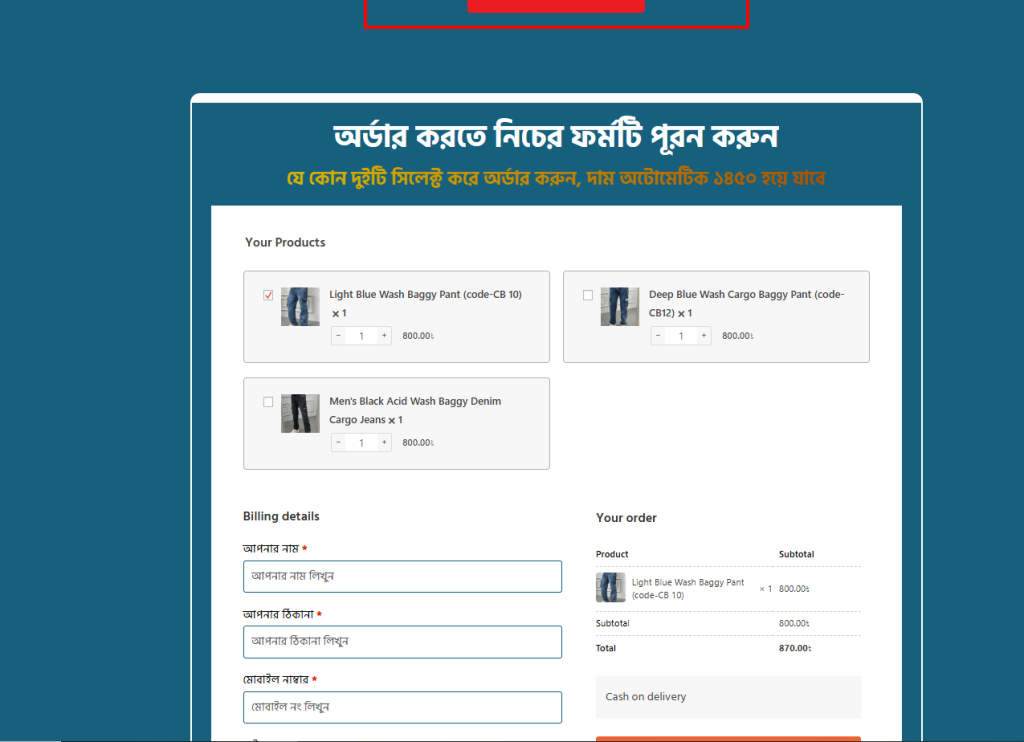Focus the address field (আপনার ঠিকানা)

pyautogui.click(x=402, y=641)
